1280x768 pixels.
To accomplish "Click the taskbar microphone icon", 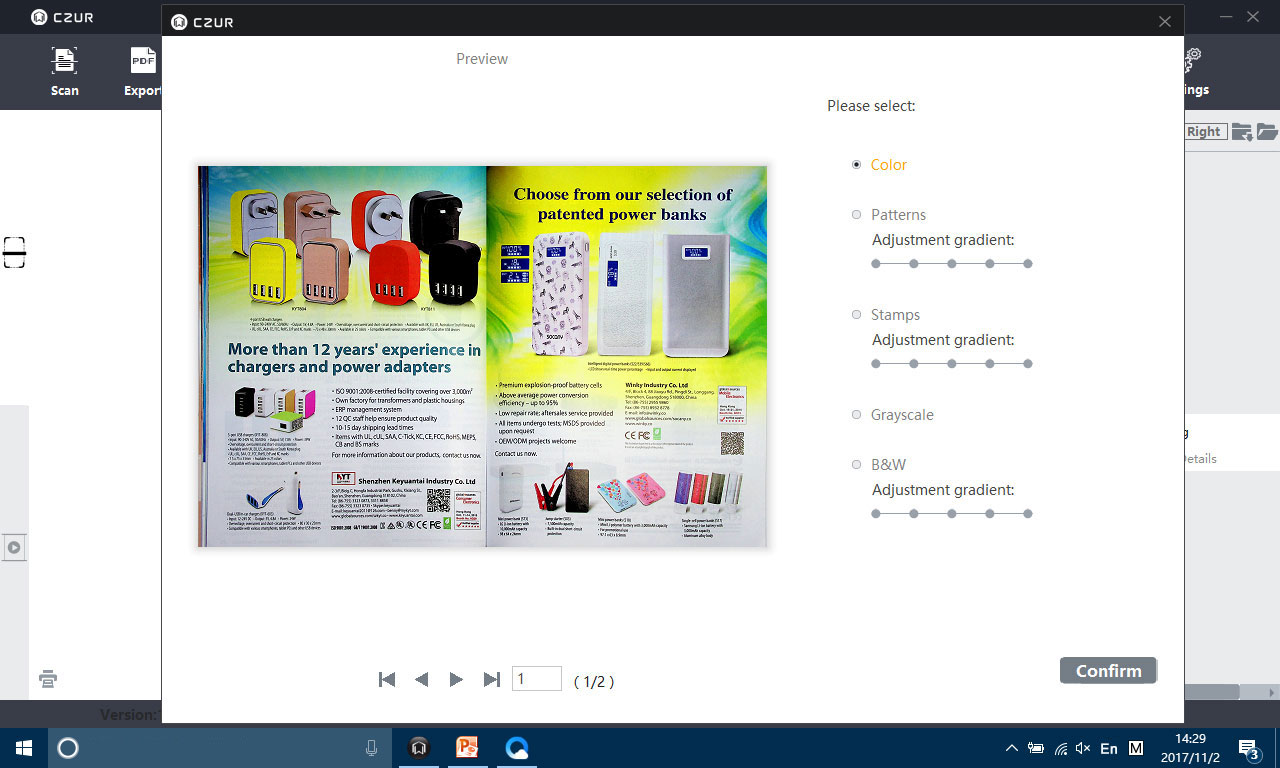I will point(371,748).
